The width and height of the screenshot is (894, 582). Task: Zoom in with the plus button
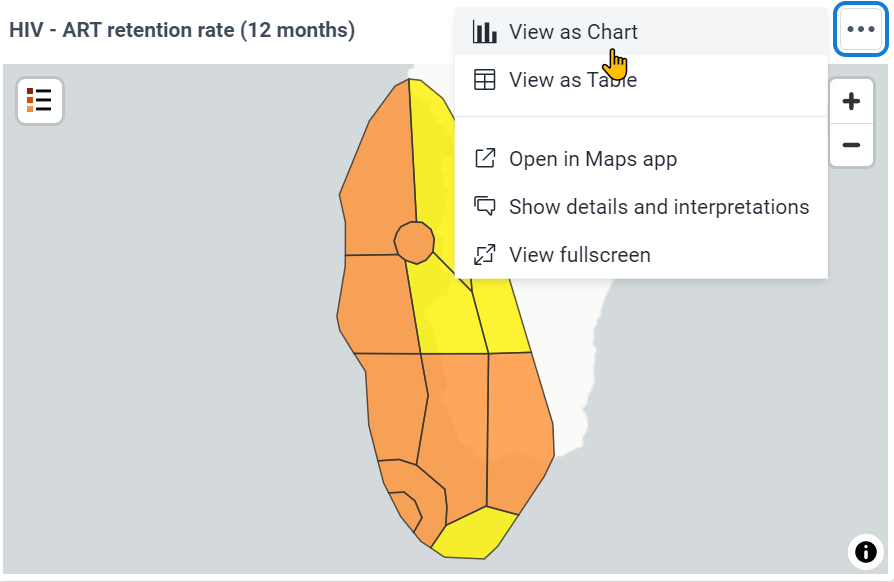coord(851,101)
